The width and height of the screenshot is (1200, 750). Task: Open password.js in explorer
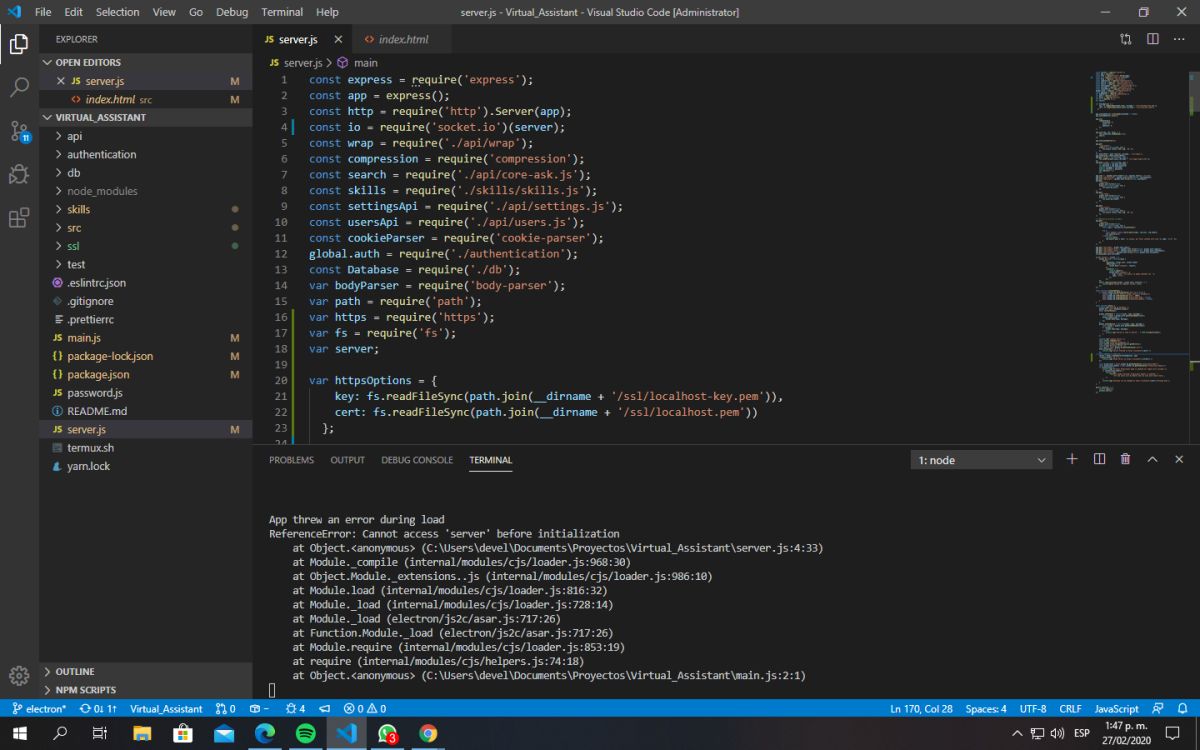coord(145,393)
